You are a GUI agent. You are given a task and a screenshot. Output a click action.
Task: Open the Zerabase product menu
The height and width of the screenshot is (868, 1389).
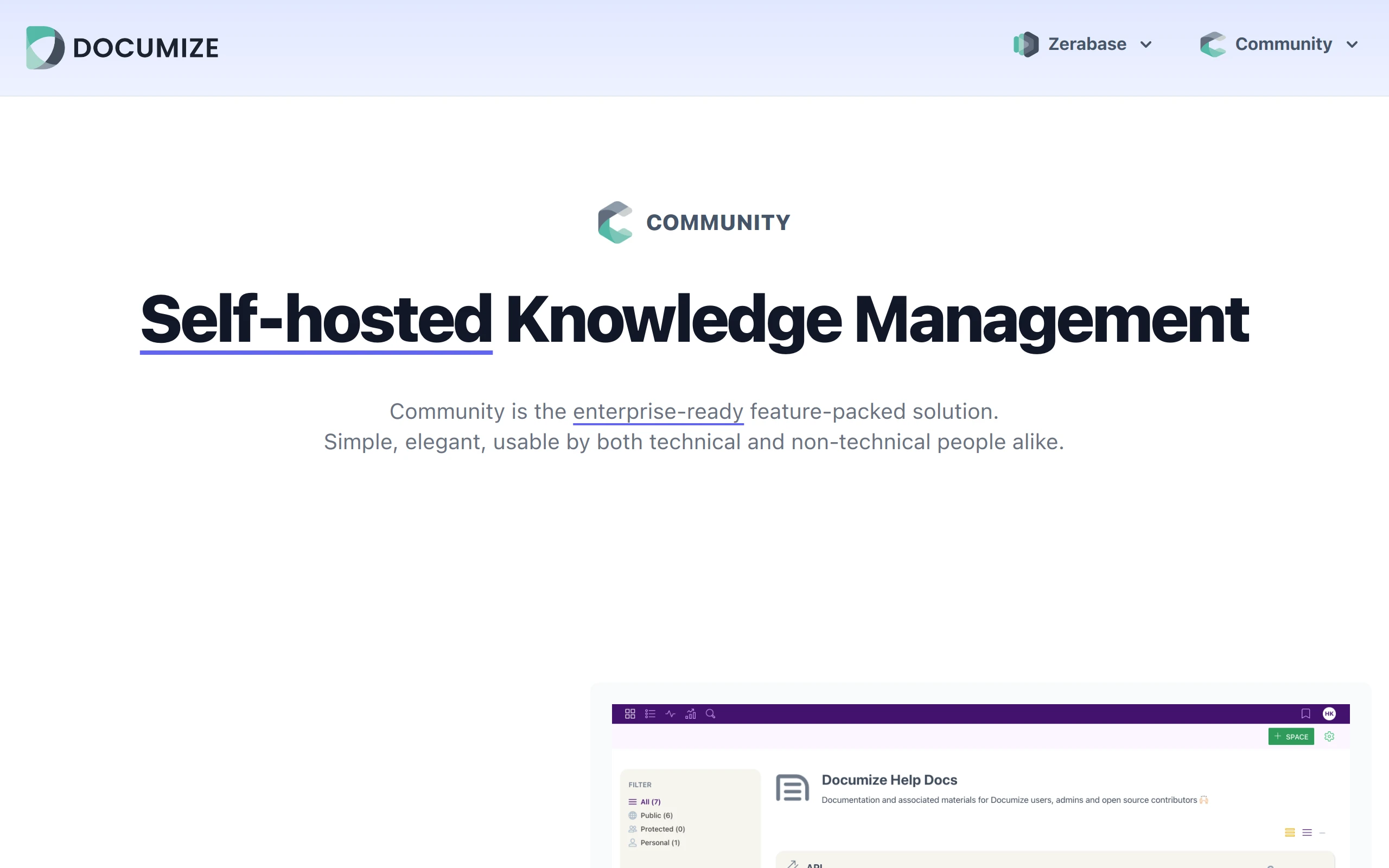click(x=1087, y=44)
